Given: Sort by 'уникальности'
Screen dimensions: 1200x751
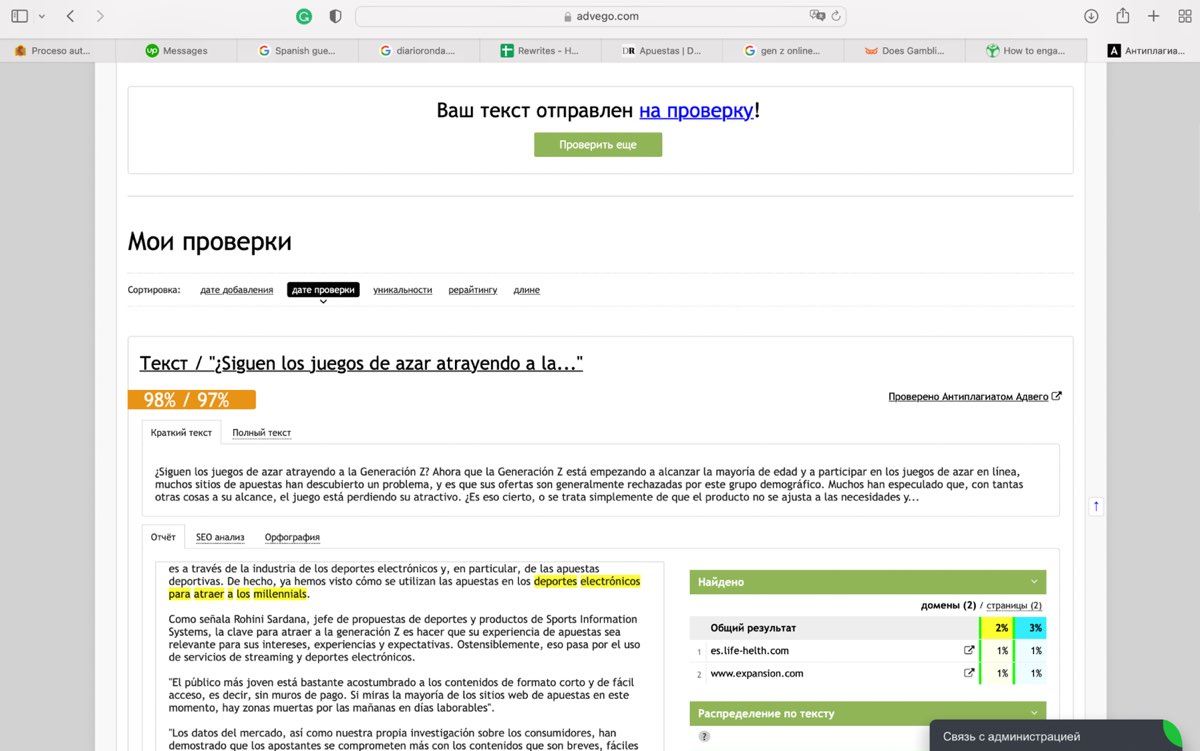Looking at the screenshot, I should (403, 290).
